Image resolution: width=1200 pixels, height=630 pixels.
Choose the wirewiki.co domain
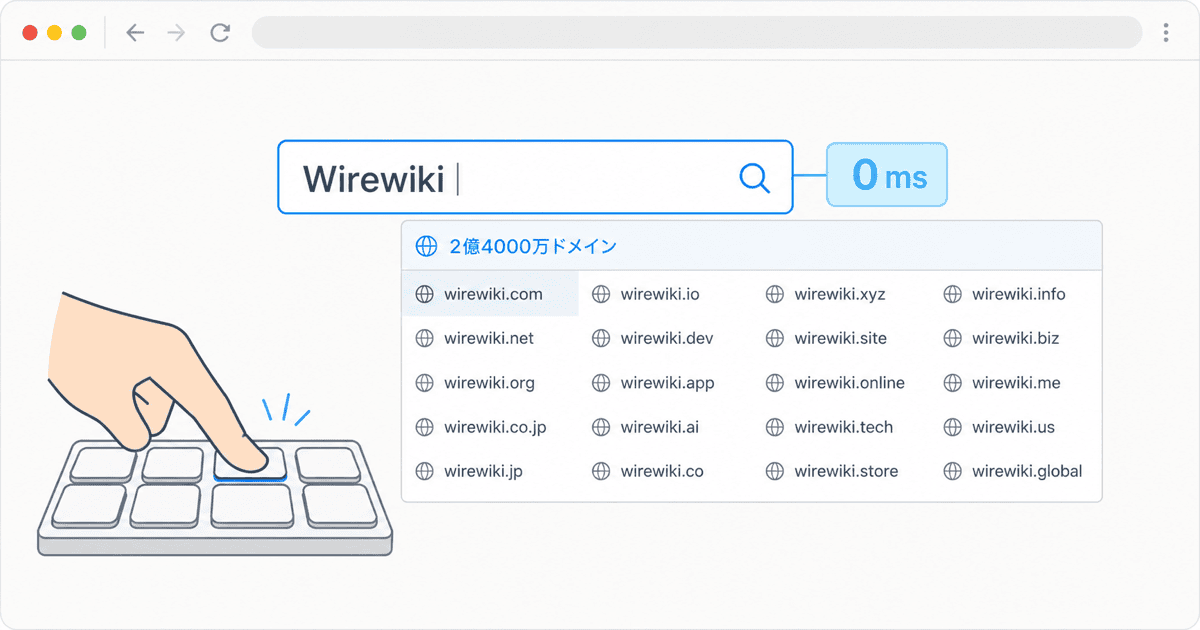tap(662, 471)
